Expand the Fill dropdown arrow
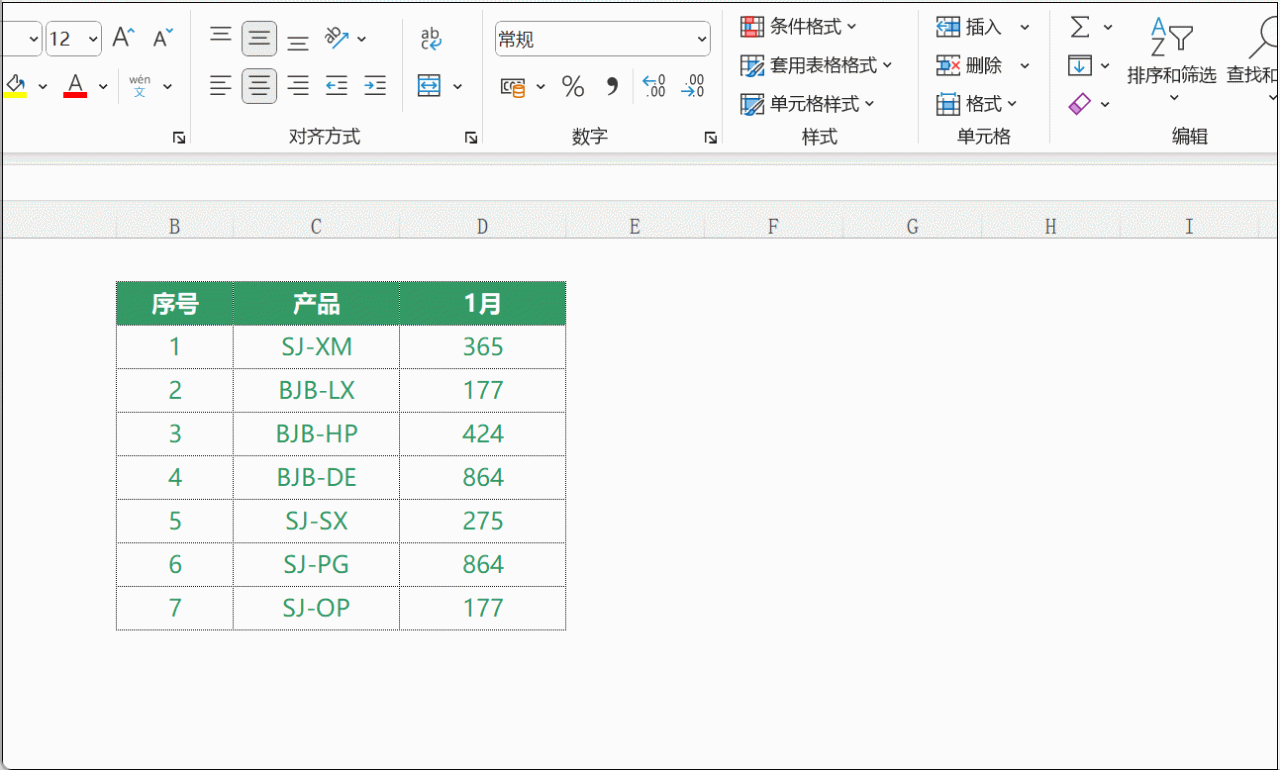 (1106, 66)
